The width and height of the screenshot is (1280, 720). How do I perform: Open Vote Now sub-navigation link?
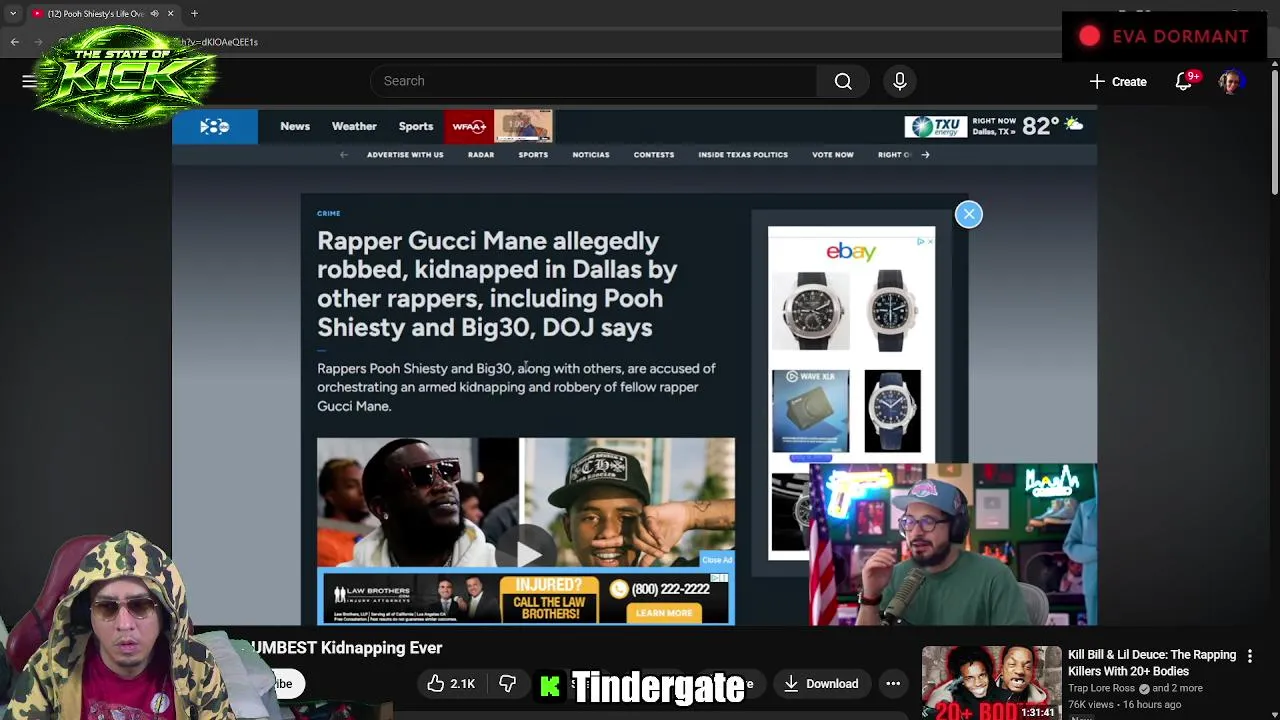click(833, 155)
